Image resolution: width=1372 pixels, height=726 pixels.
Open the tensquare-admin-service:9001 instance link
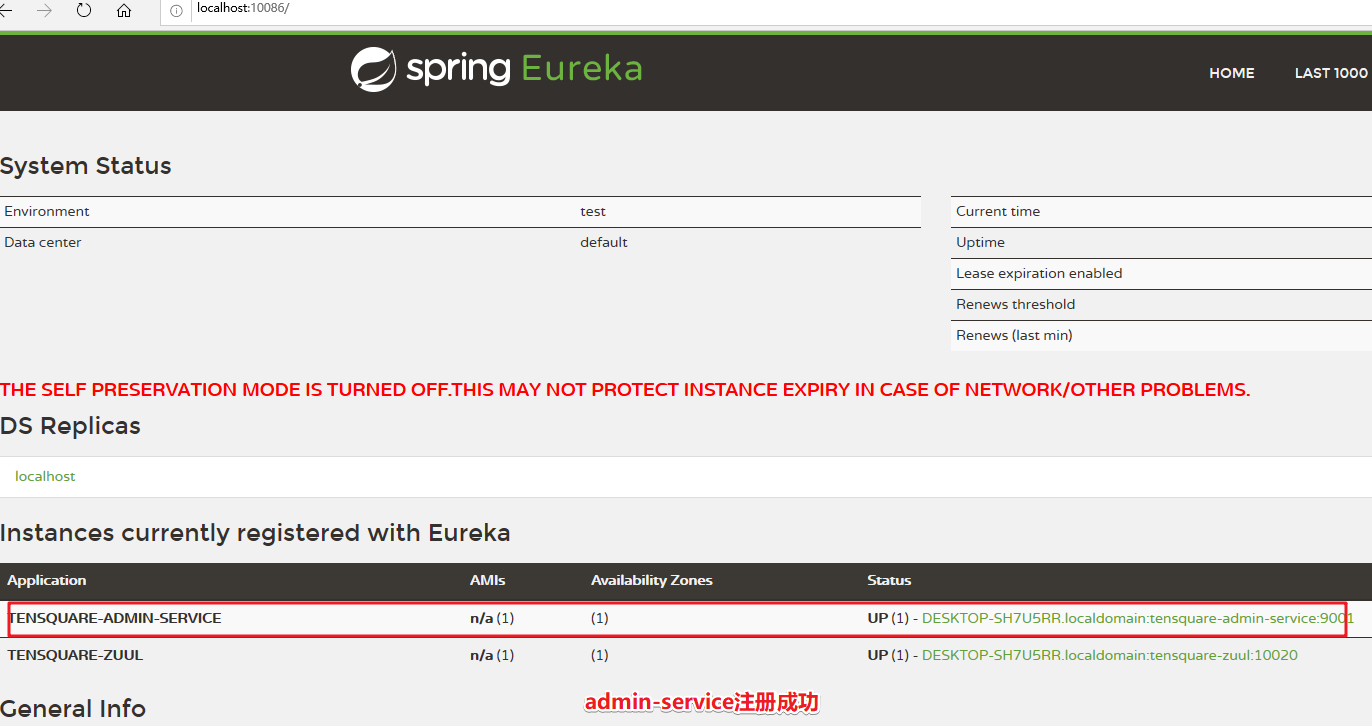coord(1138,618)
